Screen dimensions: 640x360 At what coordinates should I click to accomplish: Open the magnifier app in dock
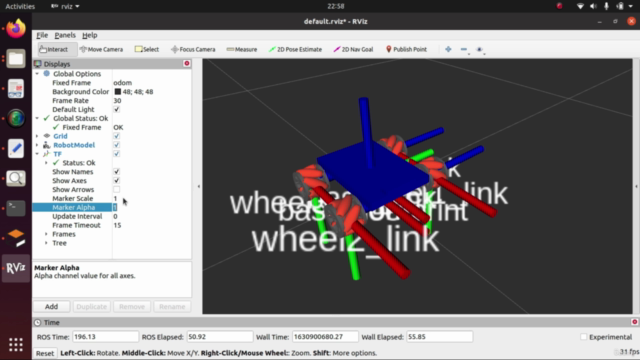pos(16,178)
